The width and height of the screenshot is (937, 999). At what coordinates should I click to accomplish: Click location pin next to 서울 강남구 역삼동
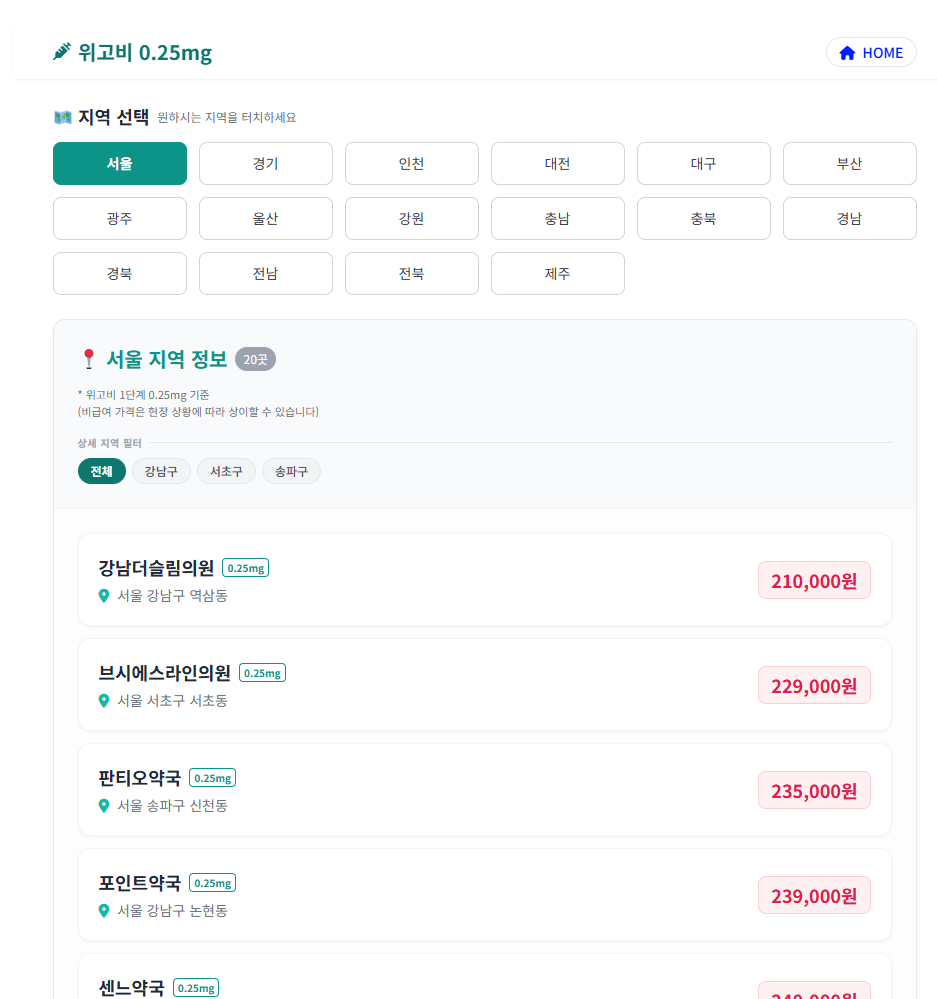(103, 596)
